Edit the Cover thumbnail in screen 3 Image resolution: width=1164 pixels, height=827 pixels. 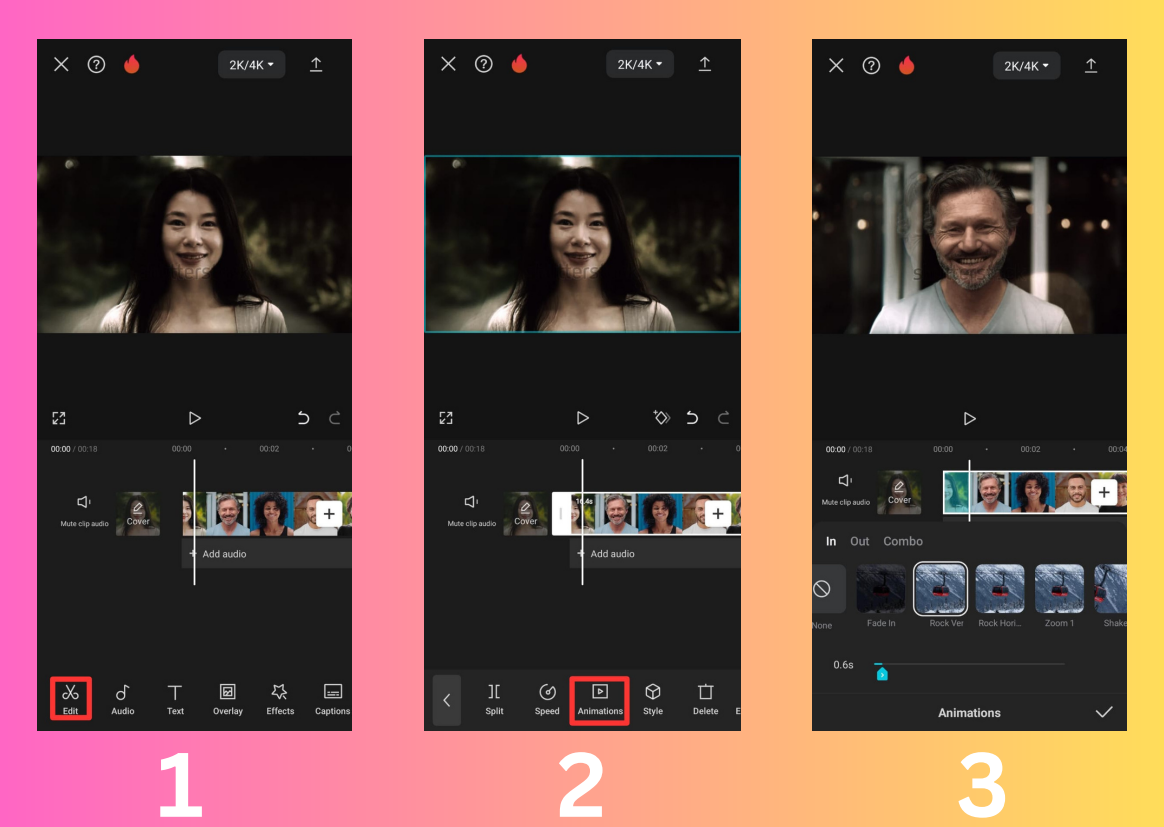point(899,492)
